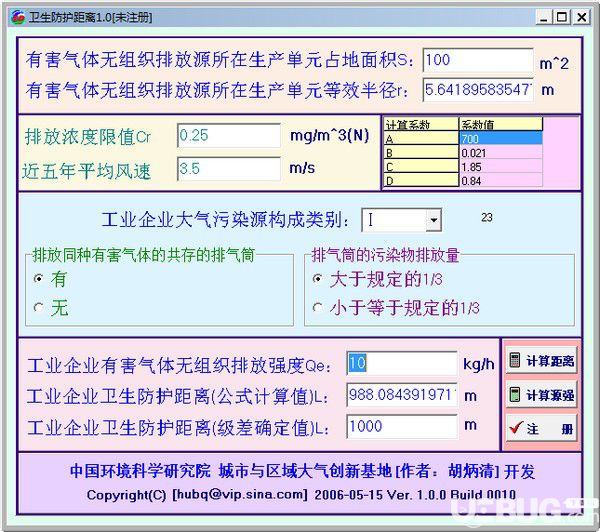The width and height of the screenshot is (600, 532).
Task: Click row label C in coefficient table
Action: (421, 166)
